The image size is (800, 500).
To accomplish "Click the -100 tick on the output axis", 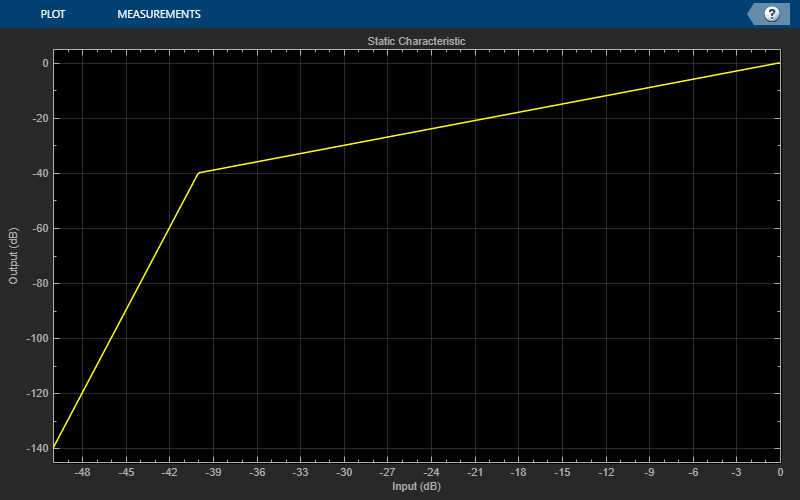I will [x=37, y=338].
